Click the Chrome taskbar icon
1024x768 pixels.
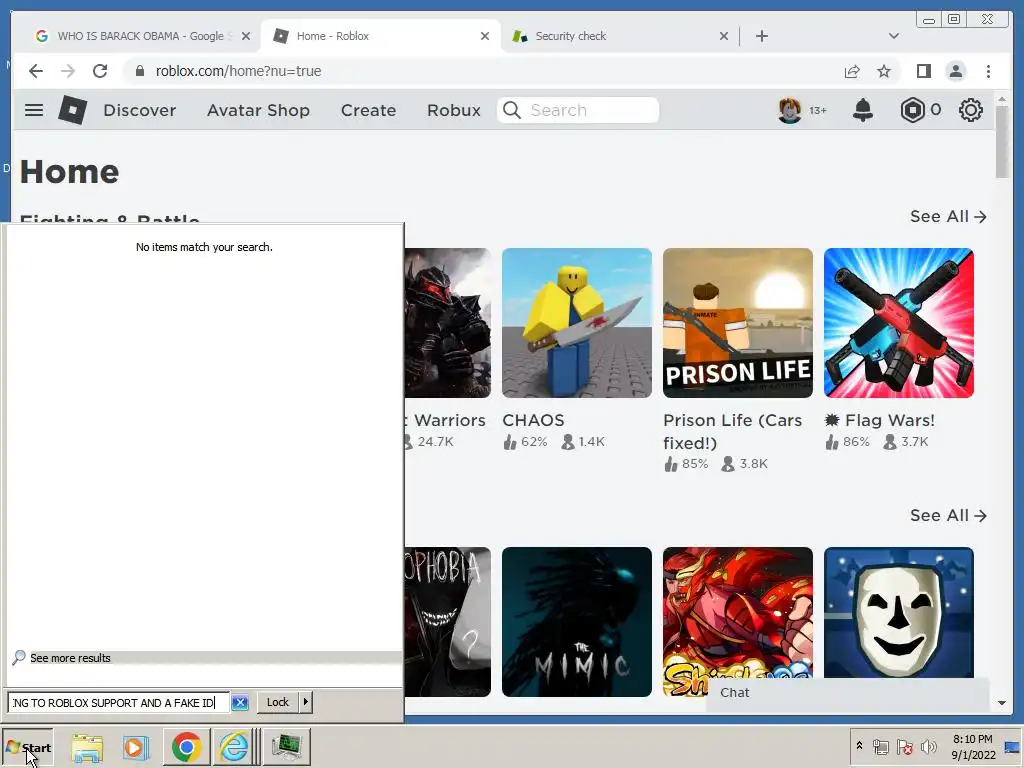point(187,746)
